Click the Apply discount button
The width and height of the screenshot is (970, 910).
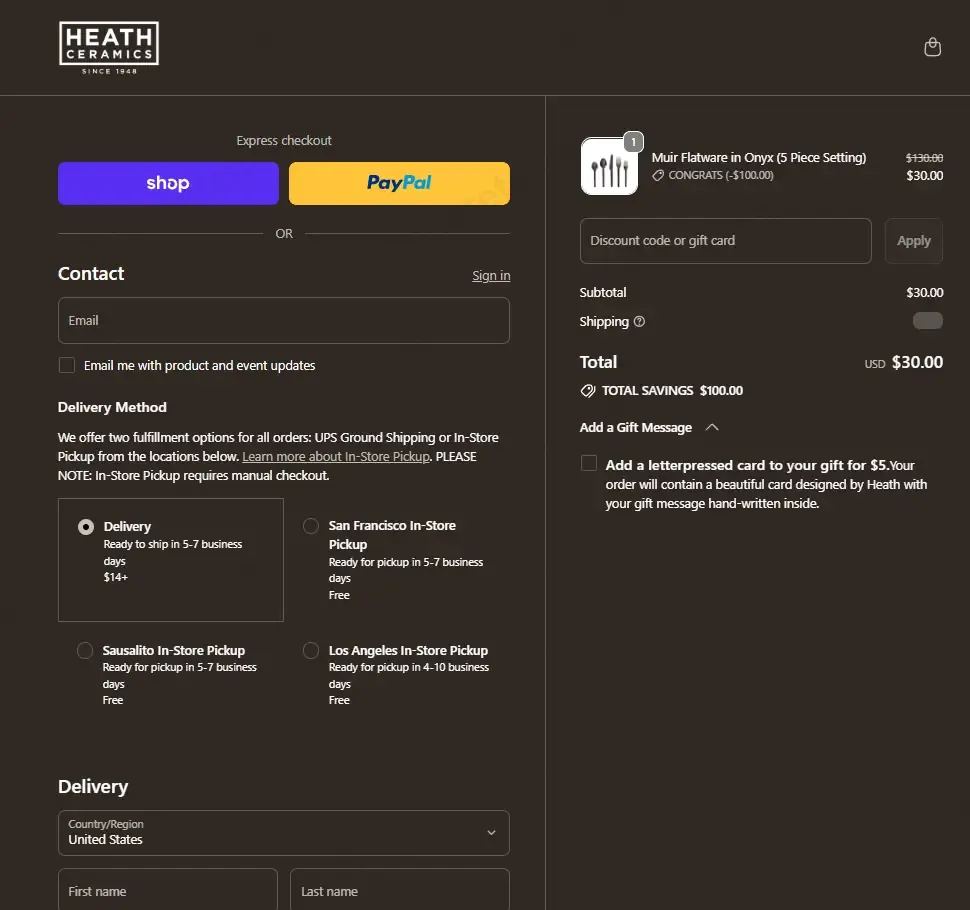point(913,241)
